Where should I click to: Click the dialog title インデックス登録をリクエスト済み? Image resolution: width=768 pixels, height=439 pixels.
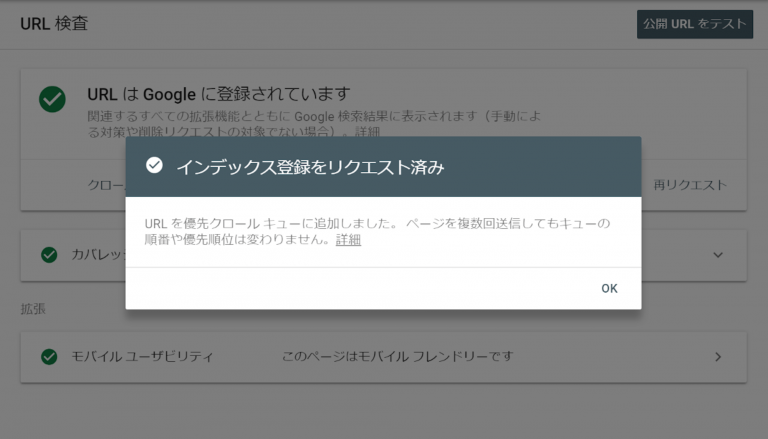click(310, 167)
